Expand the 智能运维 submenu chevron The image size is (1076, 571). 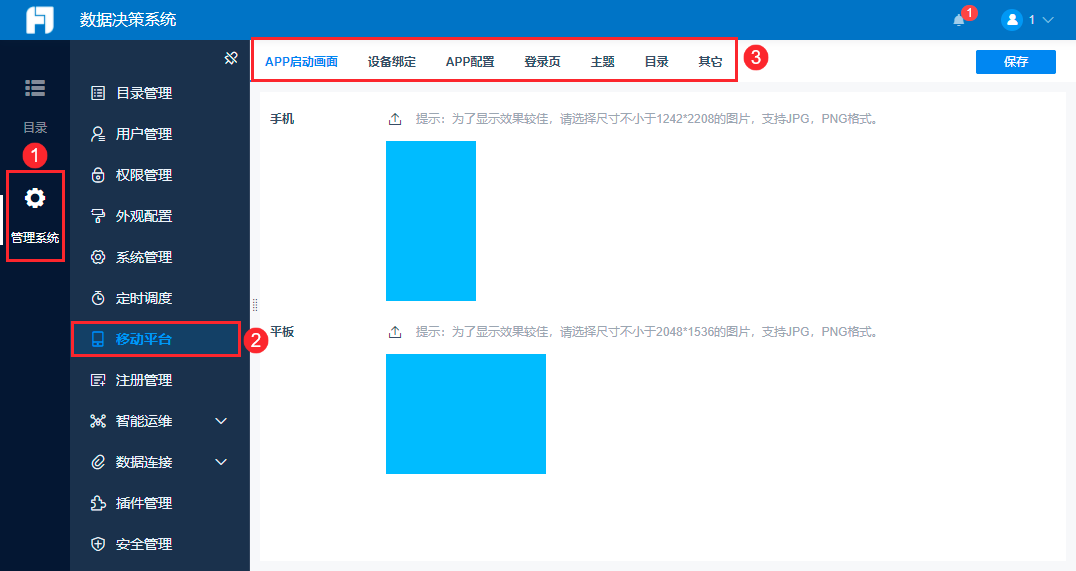pos(221,421)
